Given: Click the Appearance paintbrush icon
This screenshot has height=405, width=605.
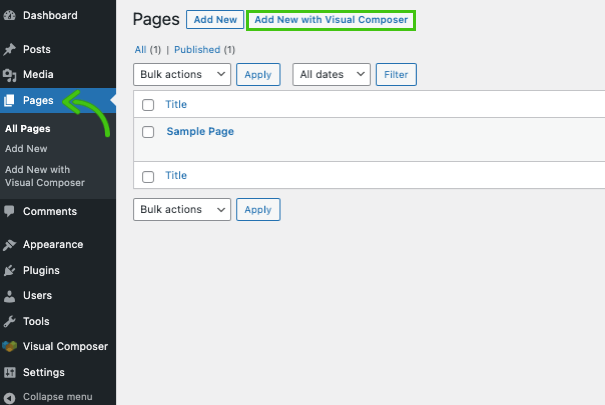Looking at the screenshot, I should coord(9,245).
